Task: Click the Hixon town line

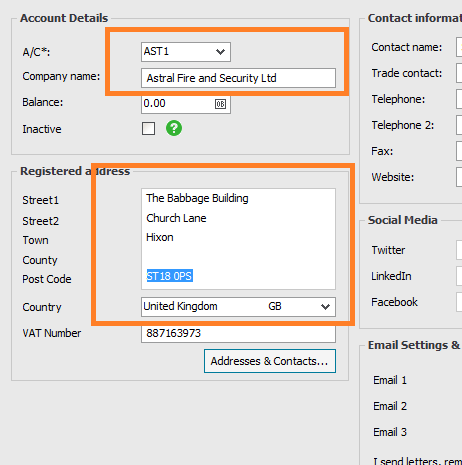Action: pyautogui.click(x=160, y=237)
